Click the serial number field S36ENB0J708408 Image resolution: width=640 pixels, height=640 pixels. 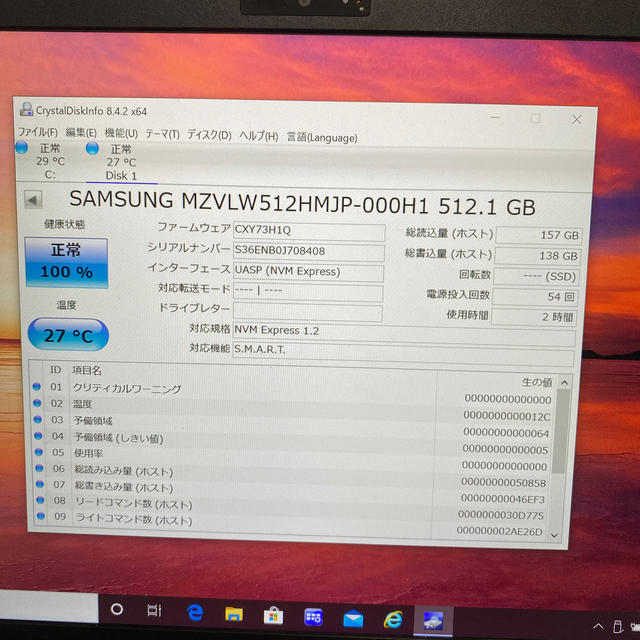[309, 252]
